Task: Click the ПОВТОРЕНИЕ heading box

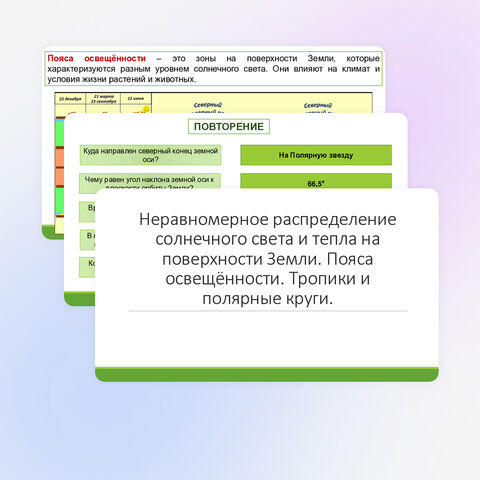Action: pos(229,127)
